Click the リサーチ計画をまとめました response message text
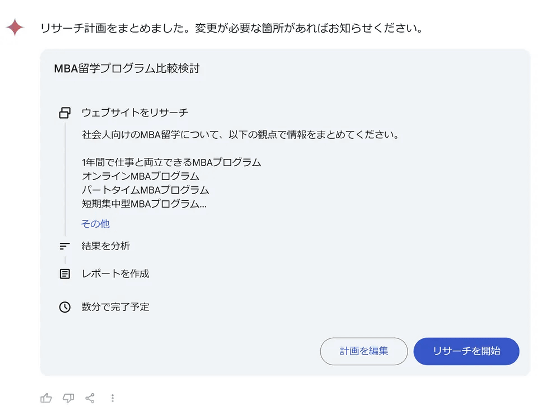Screen dimensions: 560x409 tap(231, 28)
